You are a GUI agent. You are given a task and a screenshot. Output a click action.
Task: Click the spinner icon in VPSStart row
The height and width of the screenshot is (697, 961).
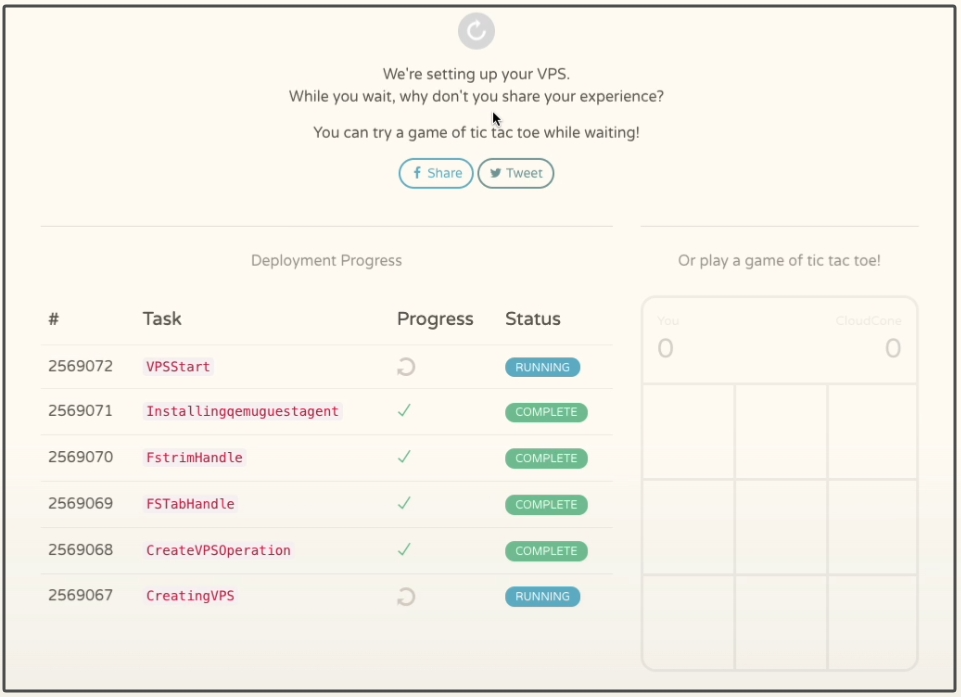(x=406, y=367)
